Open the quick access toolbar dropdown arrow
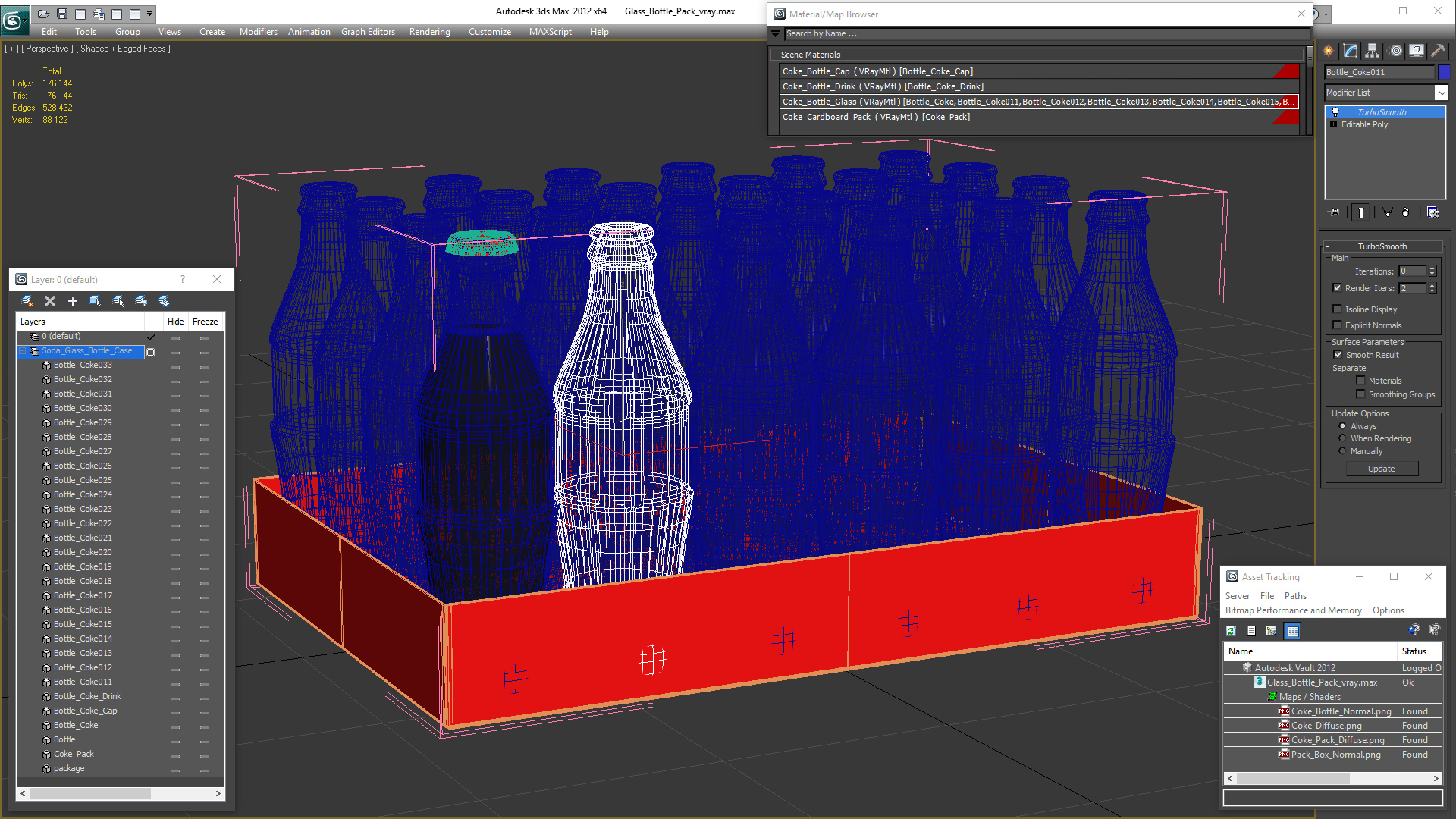Image resolution: width=1456 pixels, height=819 pixels. click(149, 14)
